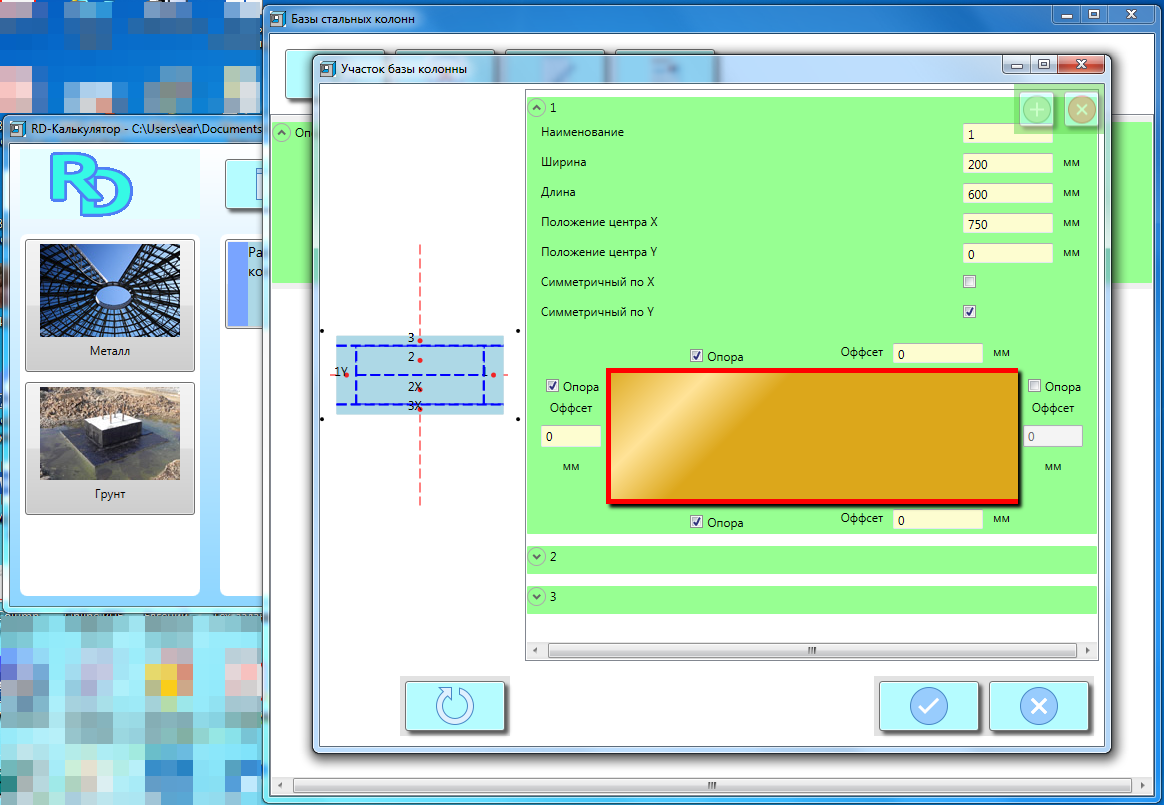1164x805 pixels.
Task: Expand section 2 chevron
Action: (537, 556)
